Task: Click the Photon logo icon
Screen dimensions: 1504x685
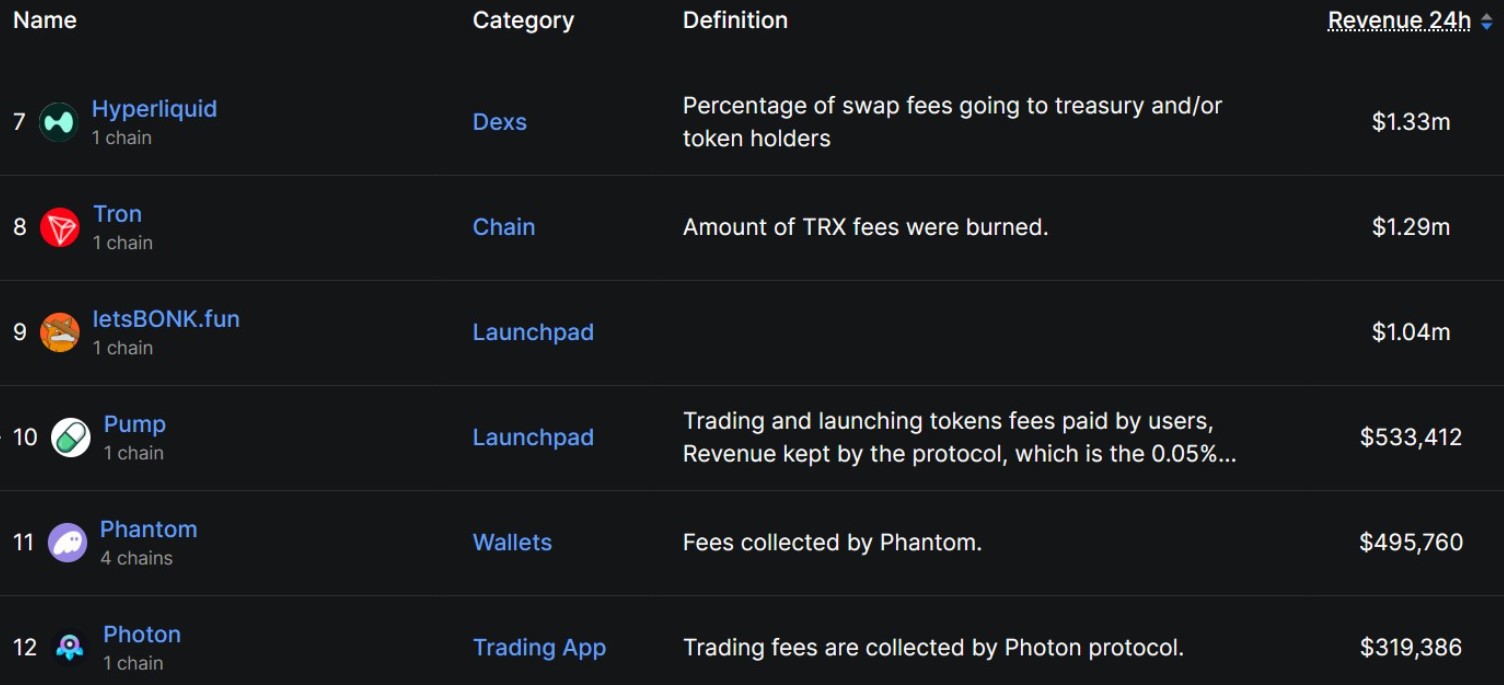Action: (x=68, y=646)
